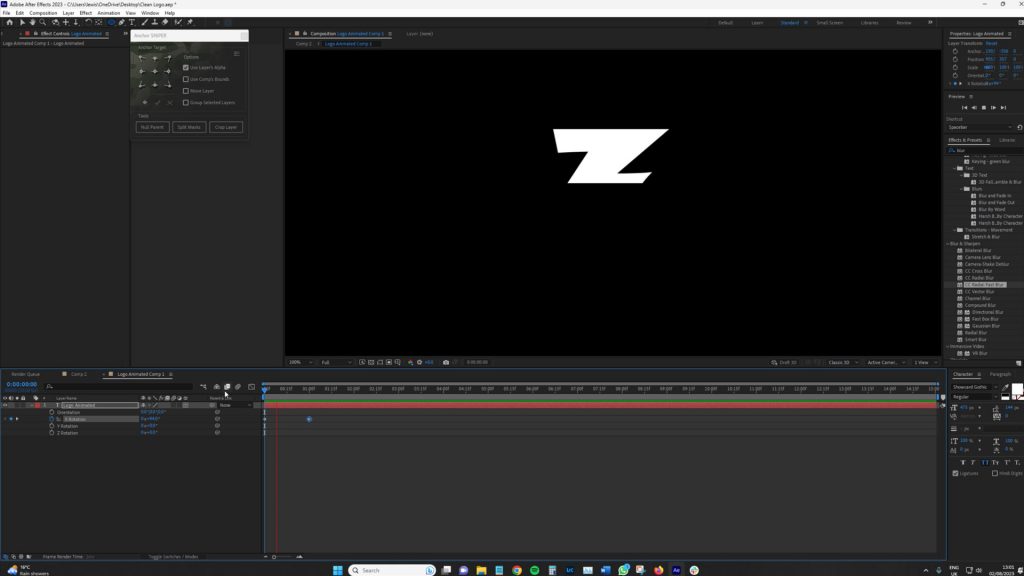The width and height of the screenshot is (1024, 576).
Task: Select the Roto Brush tool
Action: [178, 22]
